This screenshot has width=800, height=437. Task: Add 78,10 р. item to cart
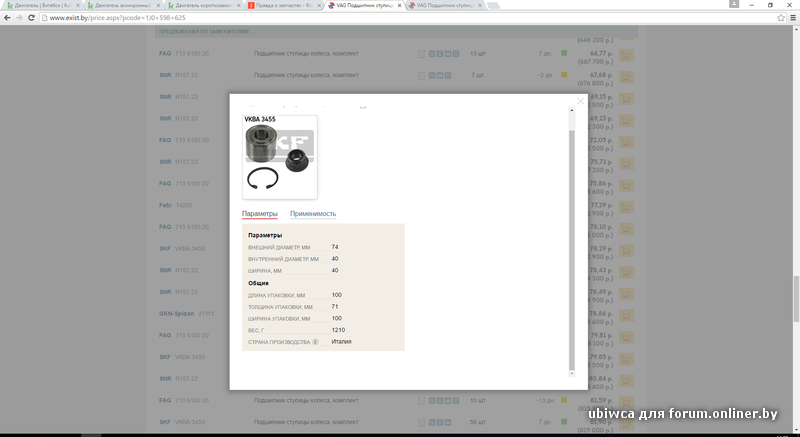pyautogui.click(x=626, y=228)
